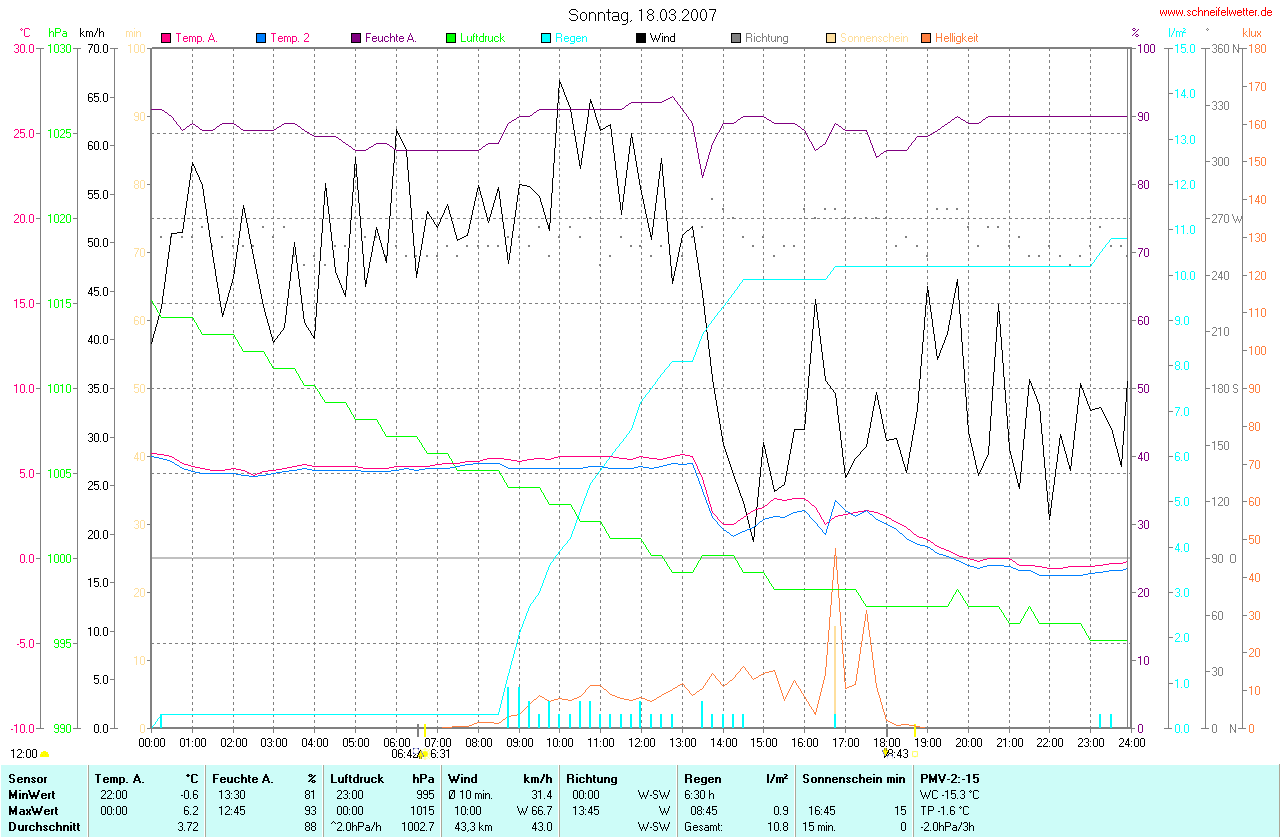The height and width of the screenshot is (837, 1280).
Task: Click the direction time '13:45'
Action: click(x=586, y=810)
